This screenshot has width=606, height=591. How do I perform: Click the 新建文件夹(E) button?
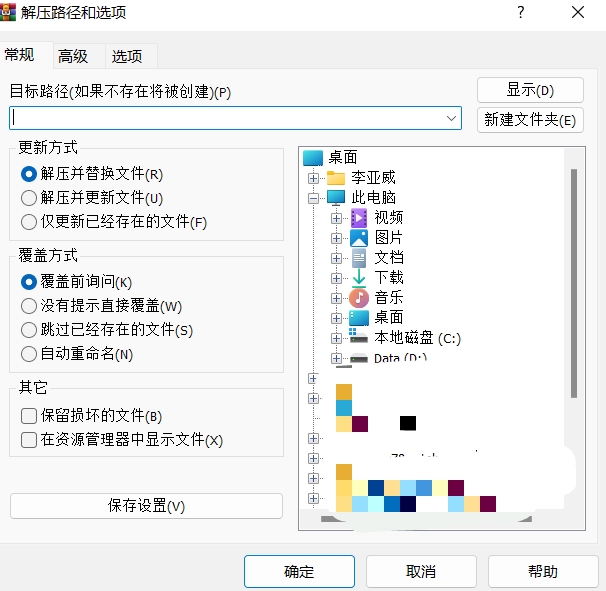[x=530, y=120]
